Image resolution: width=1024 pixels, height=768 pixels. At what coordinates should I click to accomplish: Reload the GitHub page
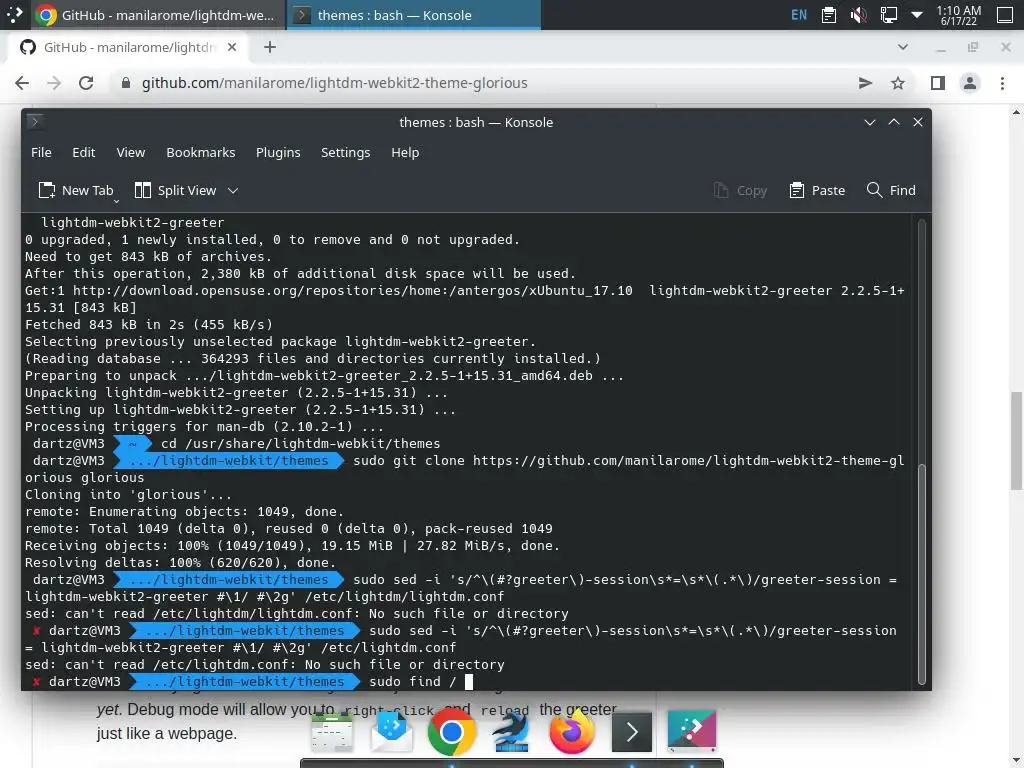coord(86,83)
